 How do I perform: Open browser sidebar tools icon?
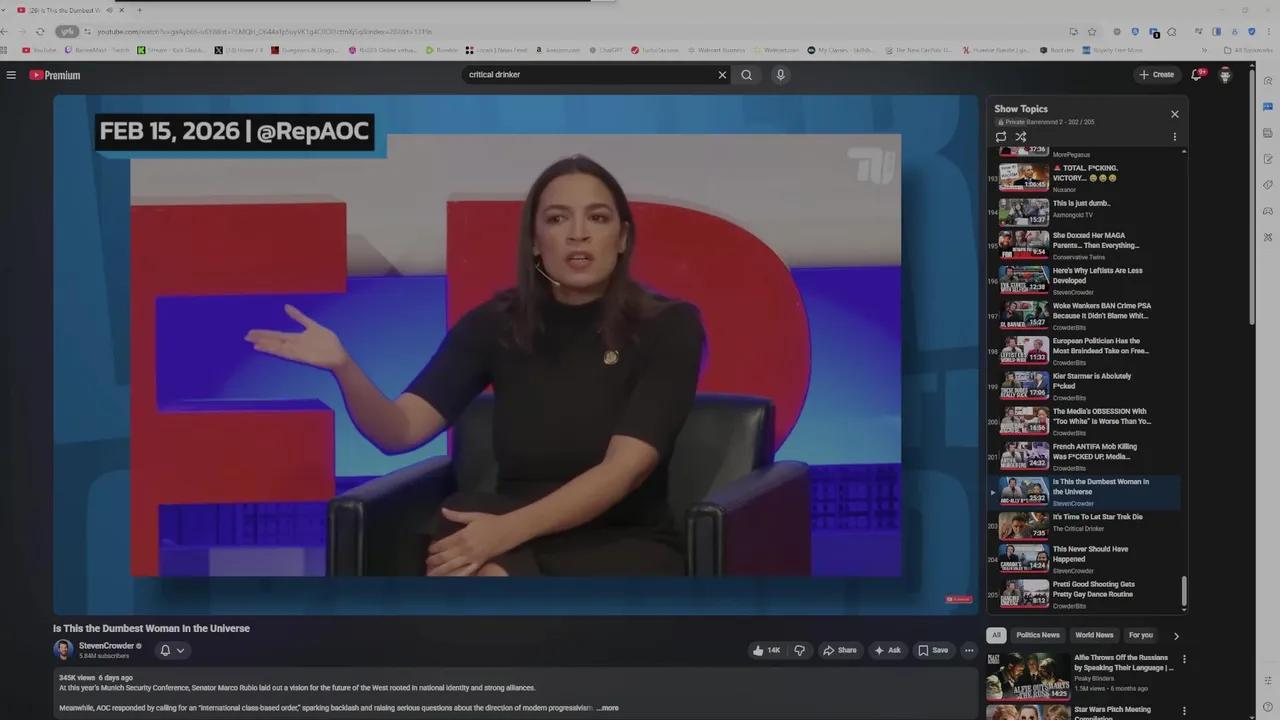click(1268, 237)
